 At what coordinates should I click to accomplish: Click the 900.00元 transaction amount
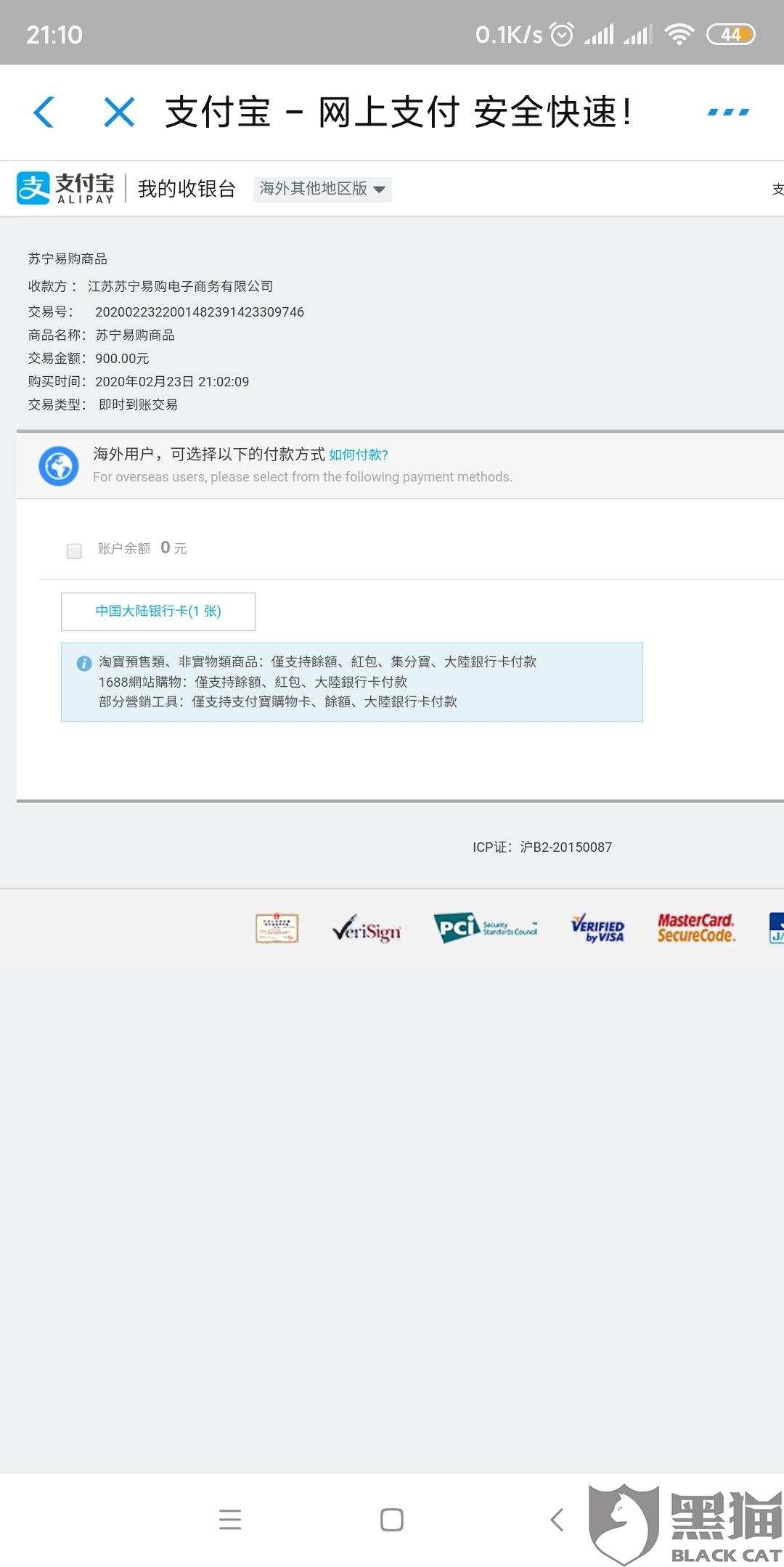click(122, 359)
